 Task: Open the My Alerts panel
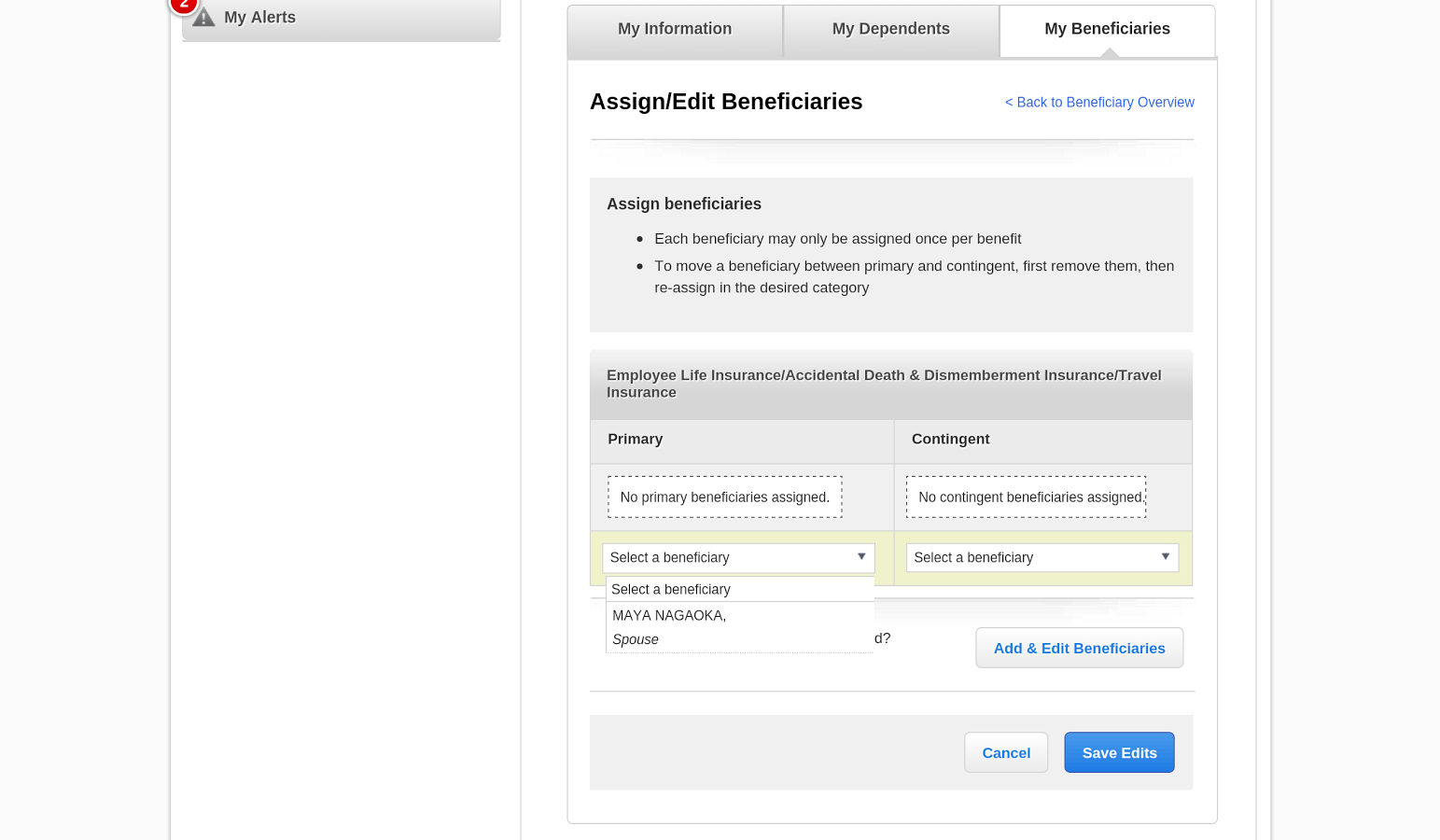click(341, 19)
